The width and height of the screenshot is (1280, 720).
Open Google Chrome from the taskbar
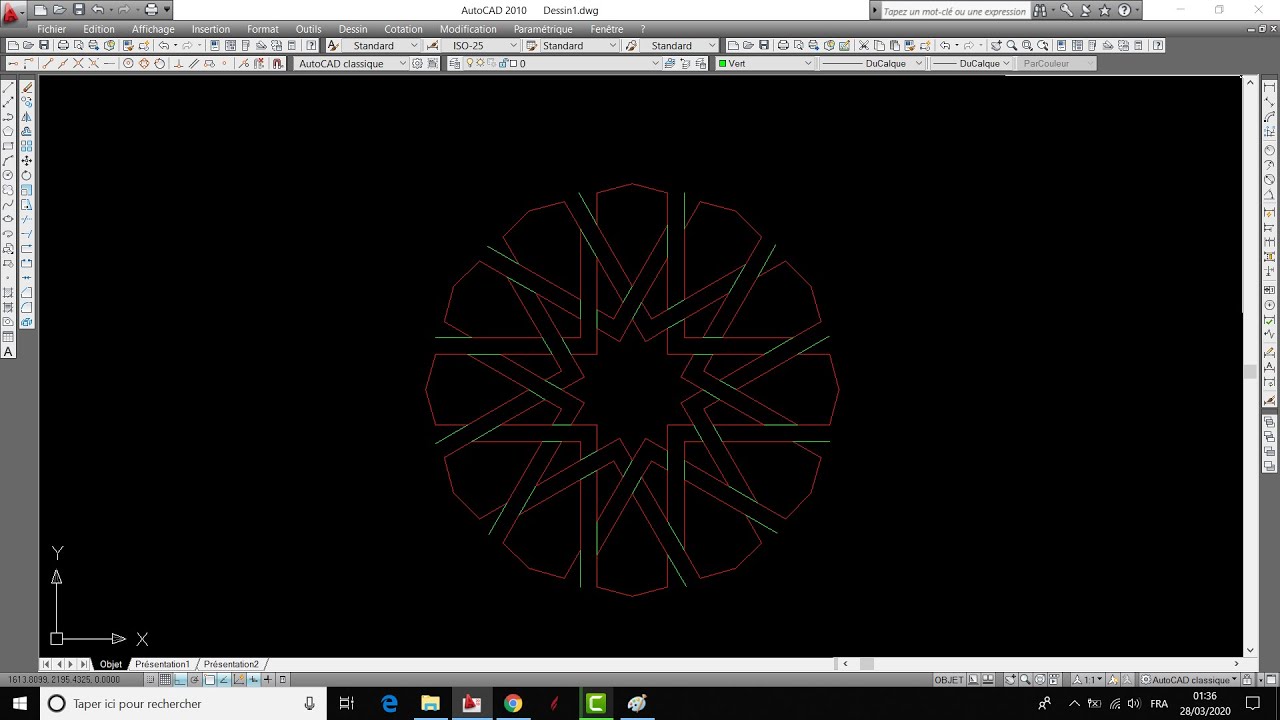click(513, 703)
